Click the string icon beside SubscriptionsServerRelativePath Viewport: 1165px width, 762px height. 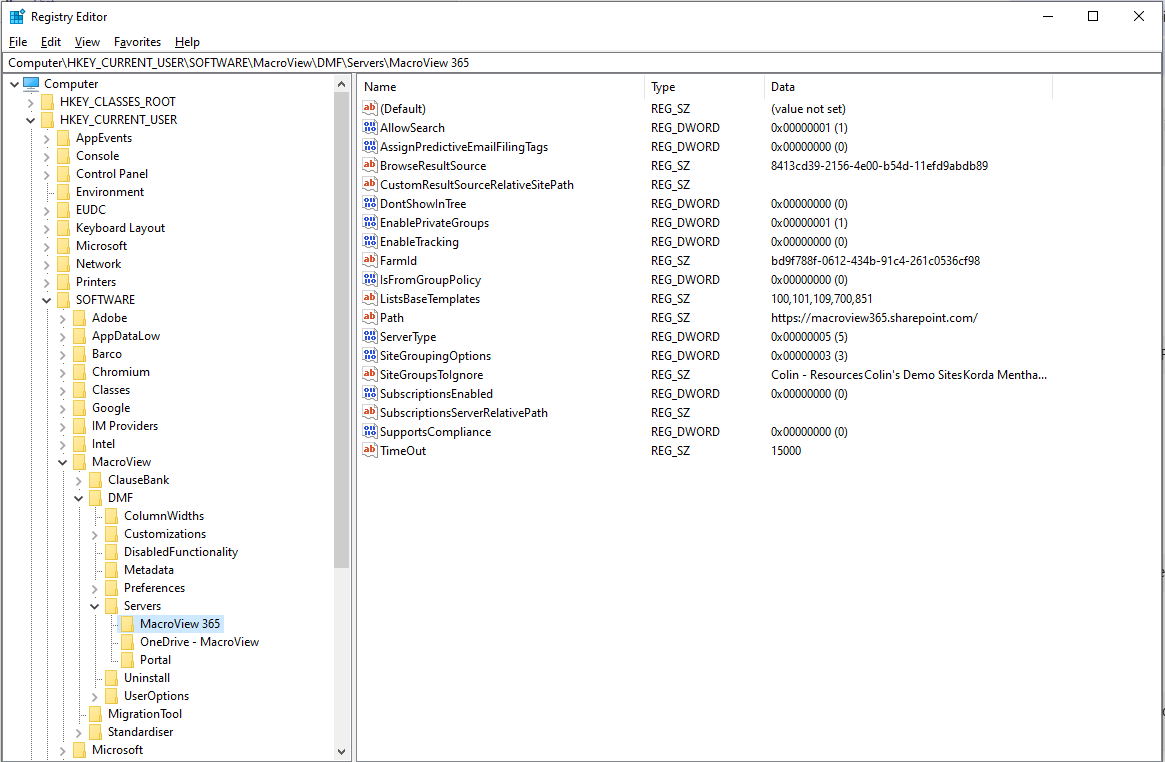[x=370, y=413]
